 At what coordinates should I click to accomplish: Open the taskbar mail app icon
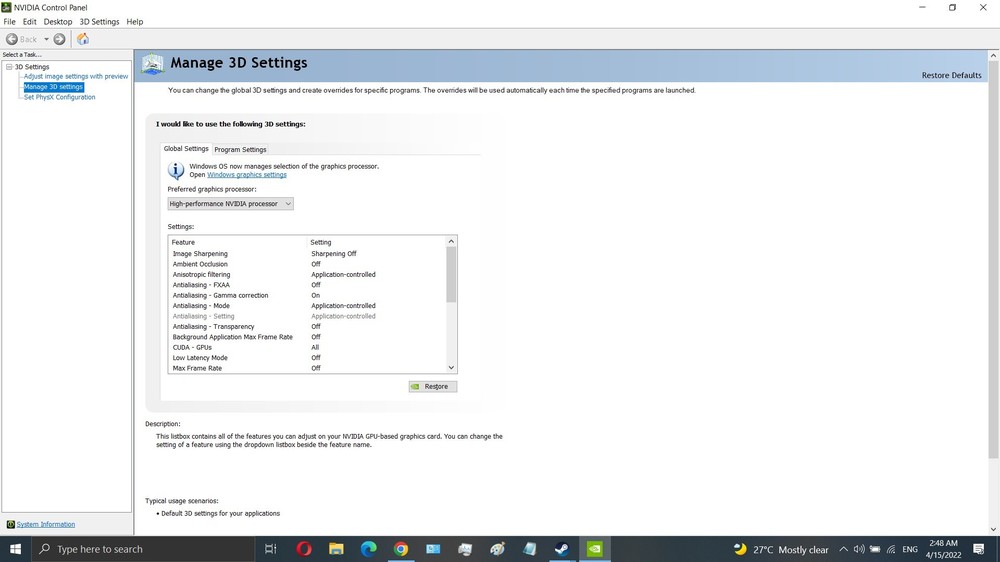click(433, 549)
